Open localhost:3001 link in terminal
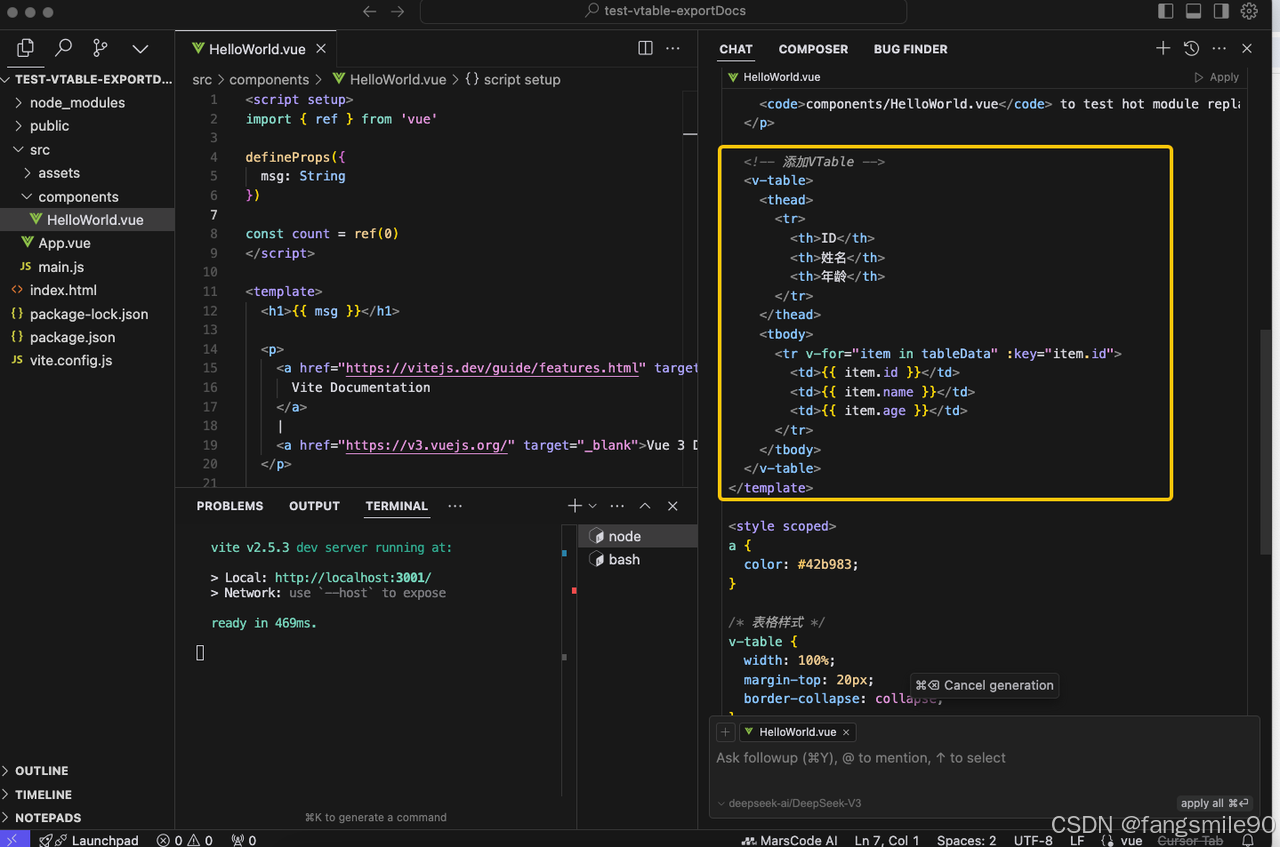 353,578
